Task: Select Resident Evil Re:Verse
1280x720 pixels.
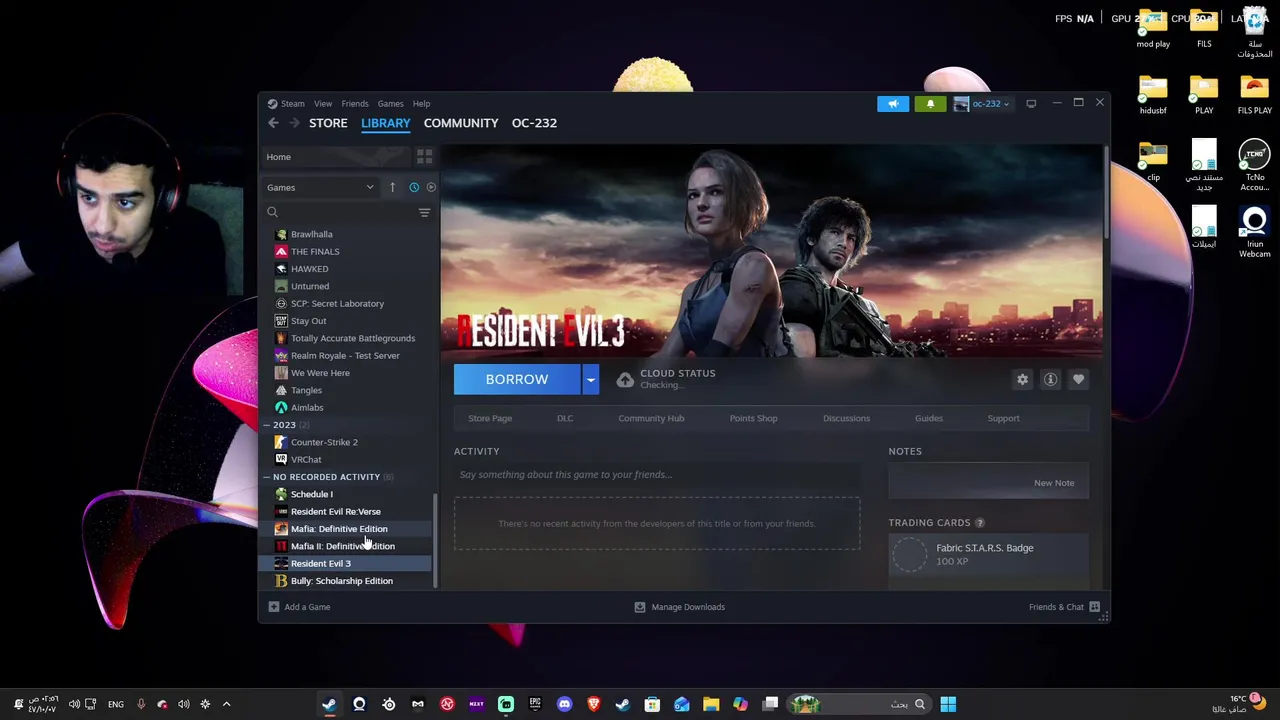Action: pyautogui.click(x=336, y=511)
